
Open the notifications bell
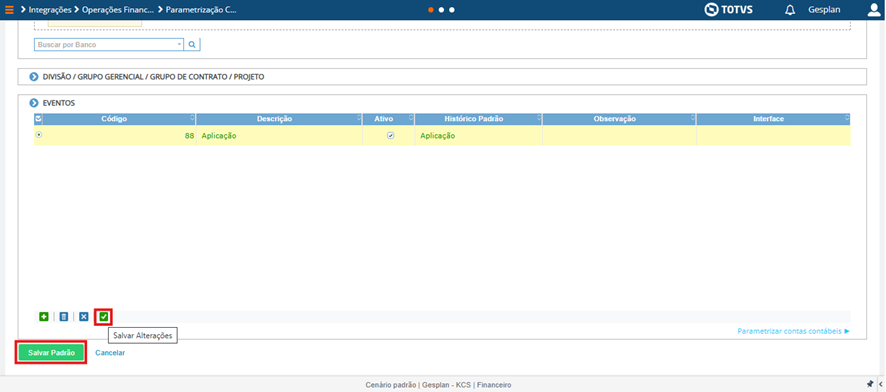tap(790, 10)
